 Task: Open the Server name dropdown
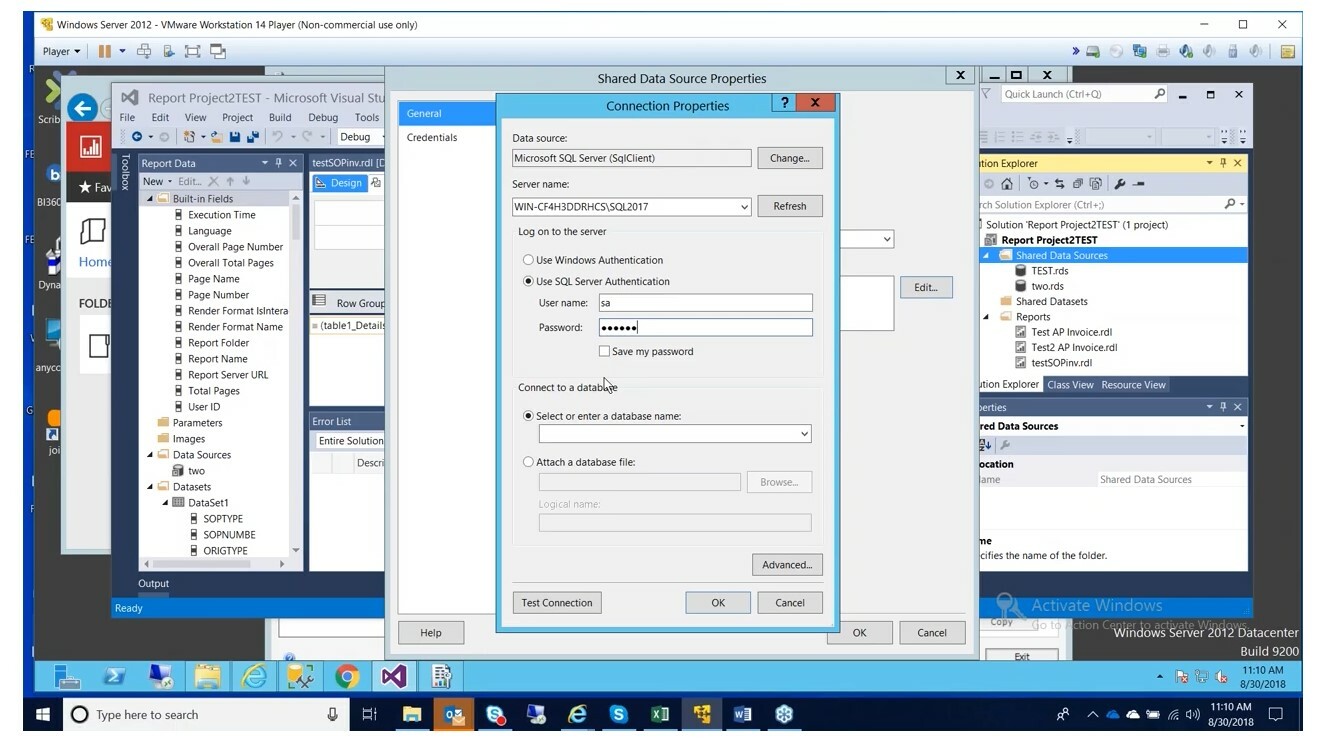(744, 206)
